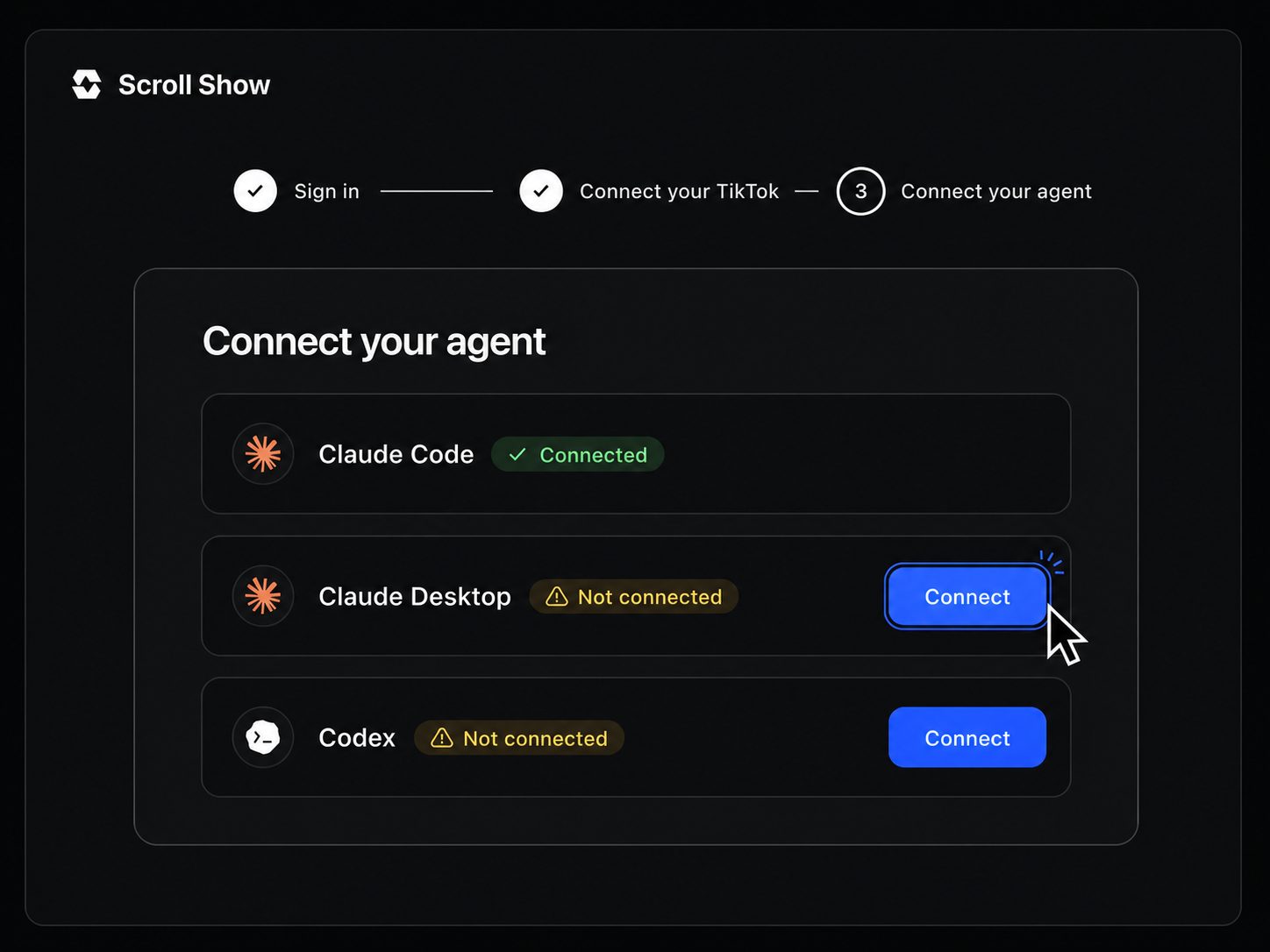Click the Connect your TikTok checkmark circle

click(541, 191)
